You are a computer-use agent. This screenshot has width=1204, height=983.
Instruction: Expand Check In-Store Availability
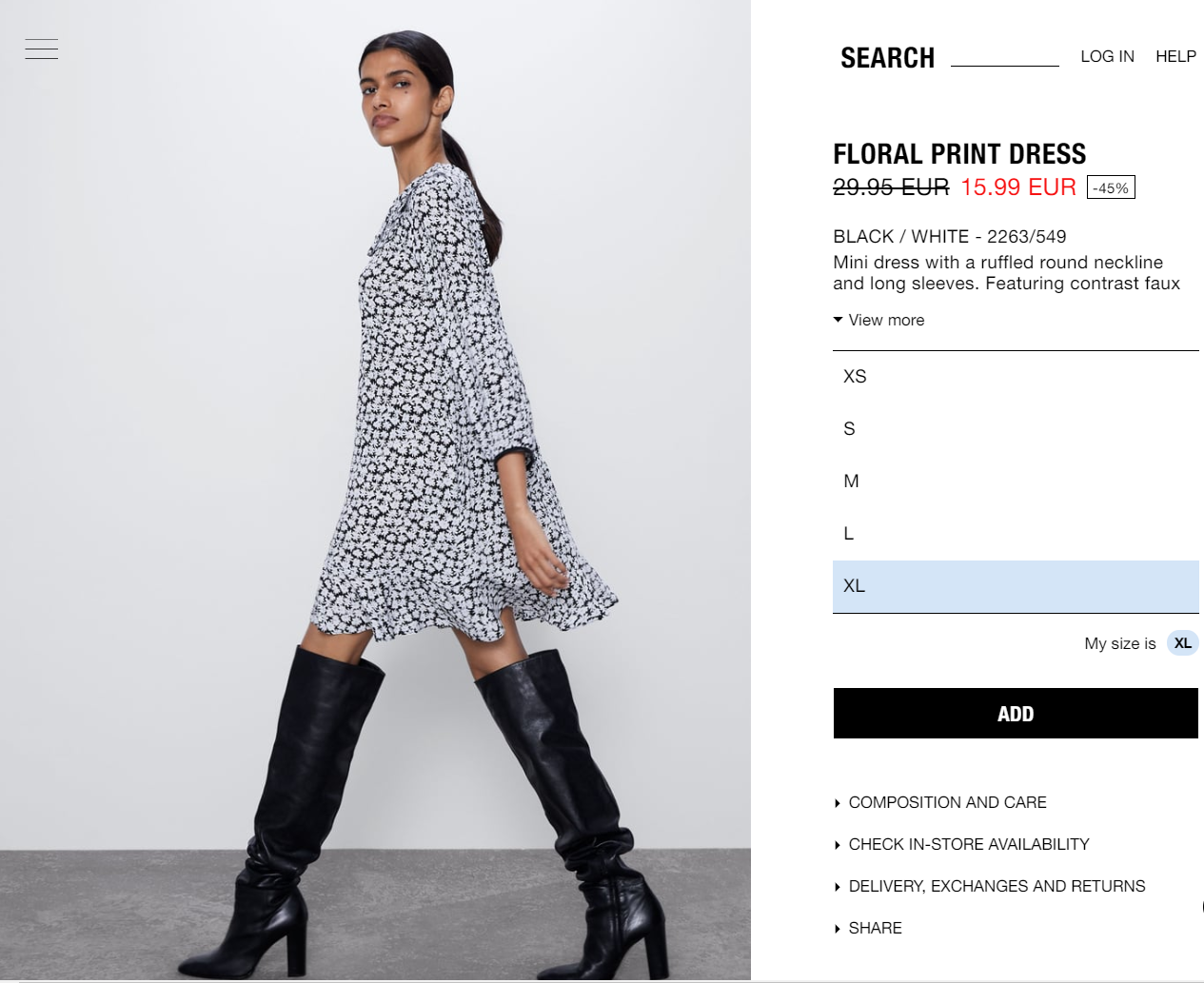click(969, 844)
